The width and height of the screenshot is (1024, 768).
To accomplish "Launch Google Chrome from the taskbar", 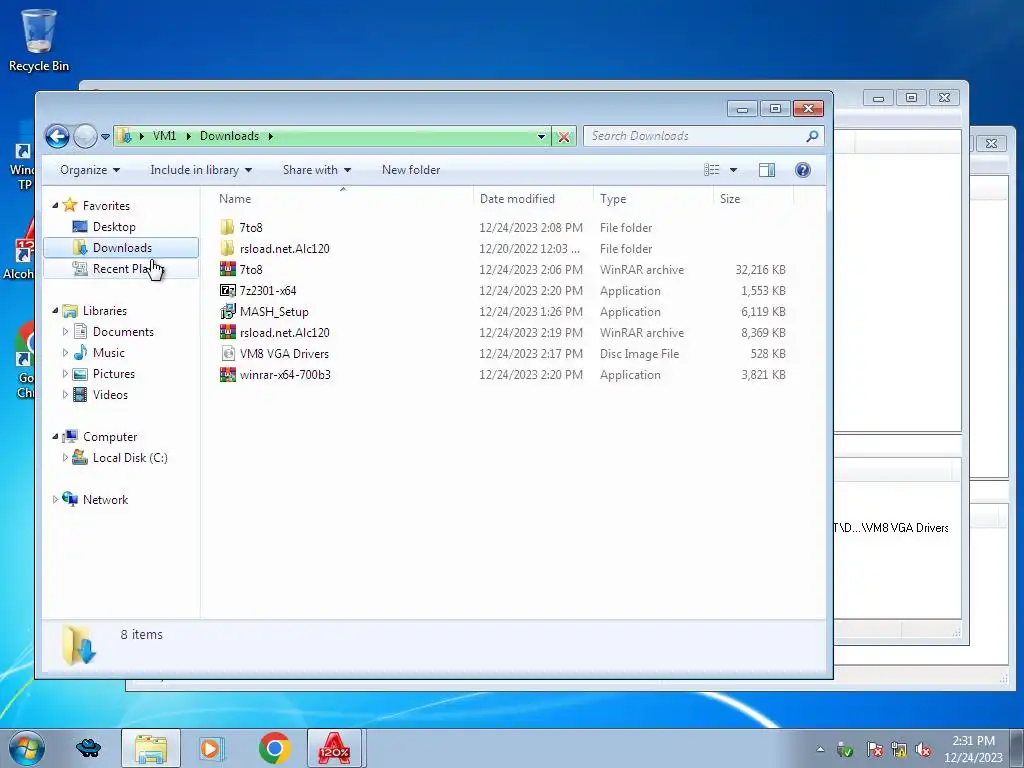I will point(274,748).
